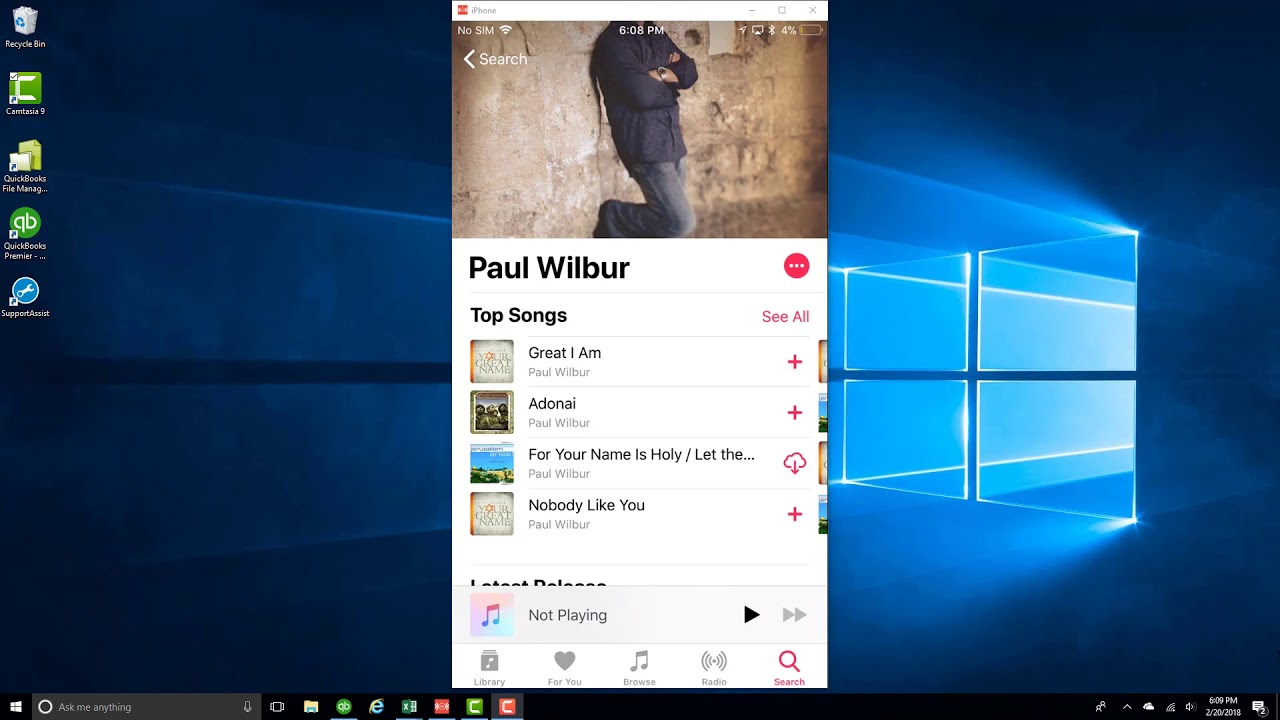This screenshot has height=720, width=1280.
Task: Open the taskbar clock and date
Action: tap(1223, 706)
